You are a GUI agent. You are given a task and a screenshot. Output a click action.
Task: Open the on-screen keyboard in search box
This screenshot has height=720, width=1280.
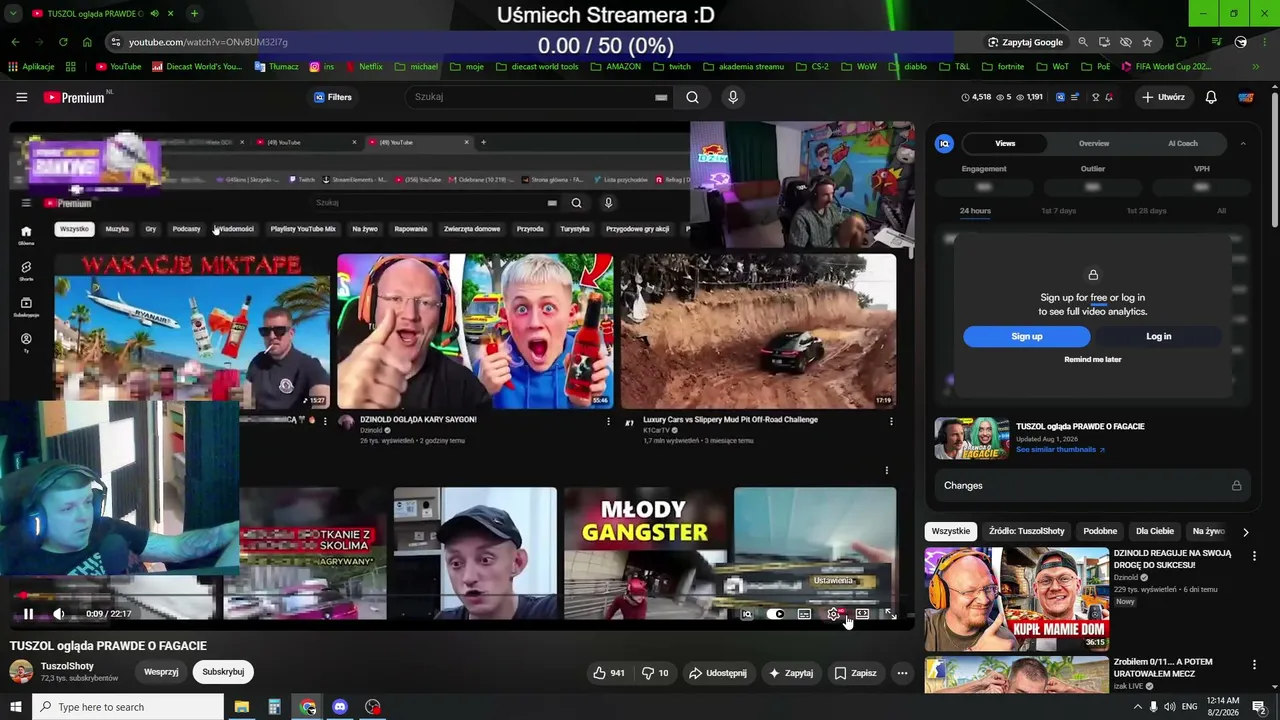click(661, 97)
